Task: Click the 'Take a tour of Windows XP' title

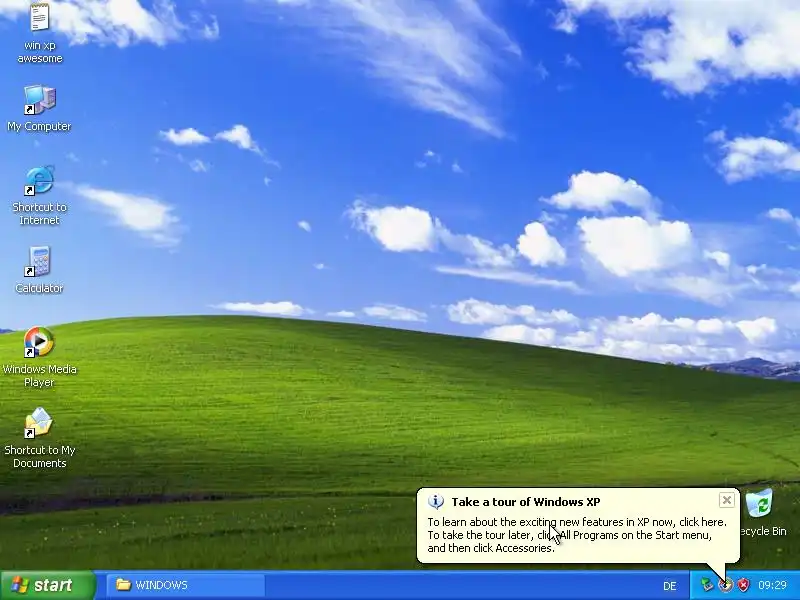Action: click(x=526, y=502)
